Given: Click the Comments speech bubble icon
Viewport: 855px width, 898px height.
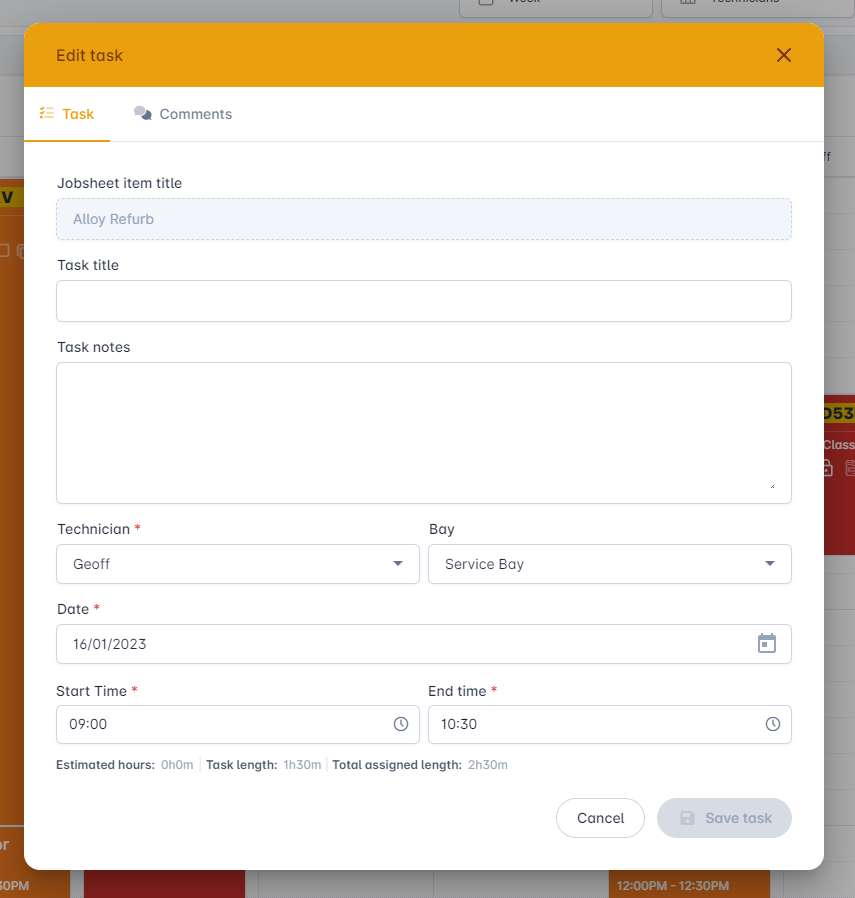Looking at the screenshot, I should point(143,113).
